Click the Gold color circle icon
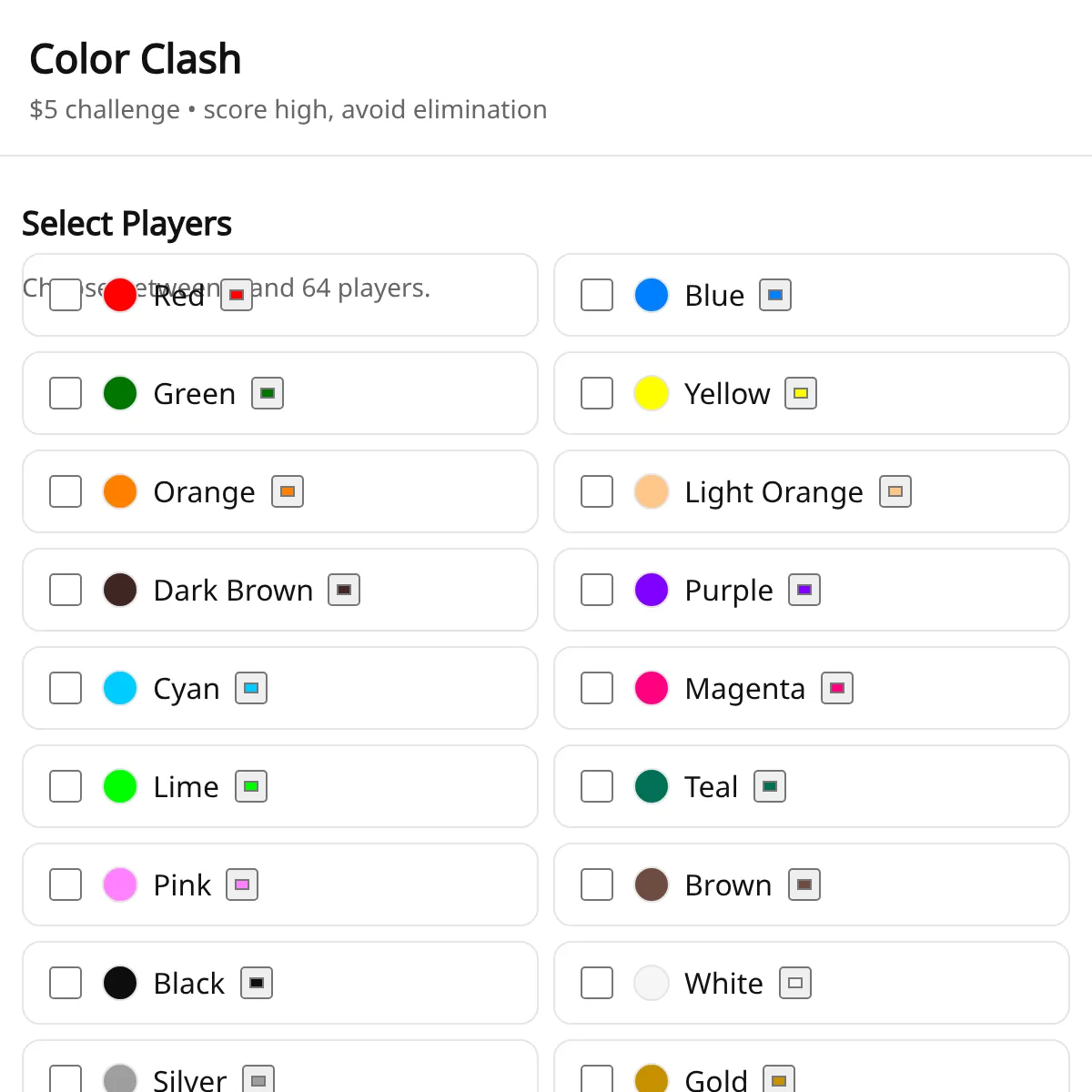Viewport: 1092px width, 1092px height. [x=652, y=1079]
